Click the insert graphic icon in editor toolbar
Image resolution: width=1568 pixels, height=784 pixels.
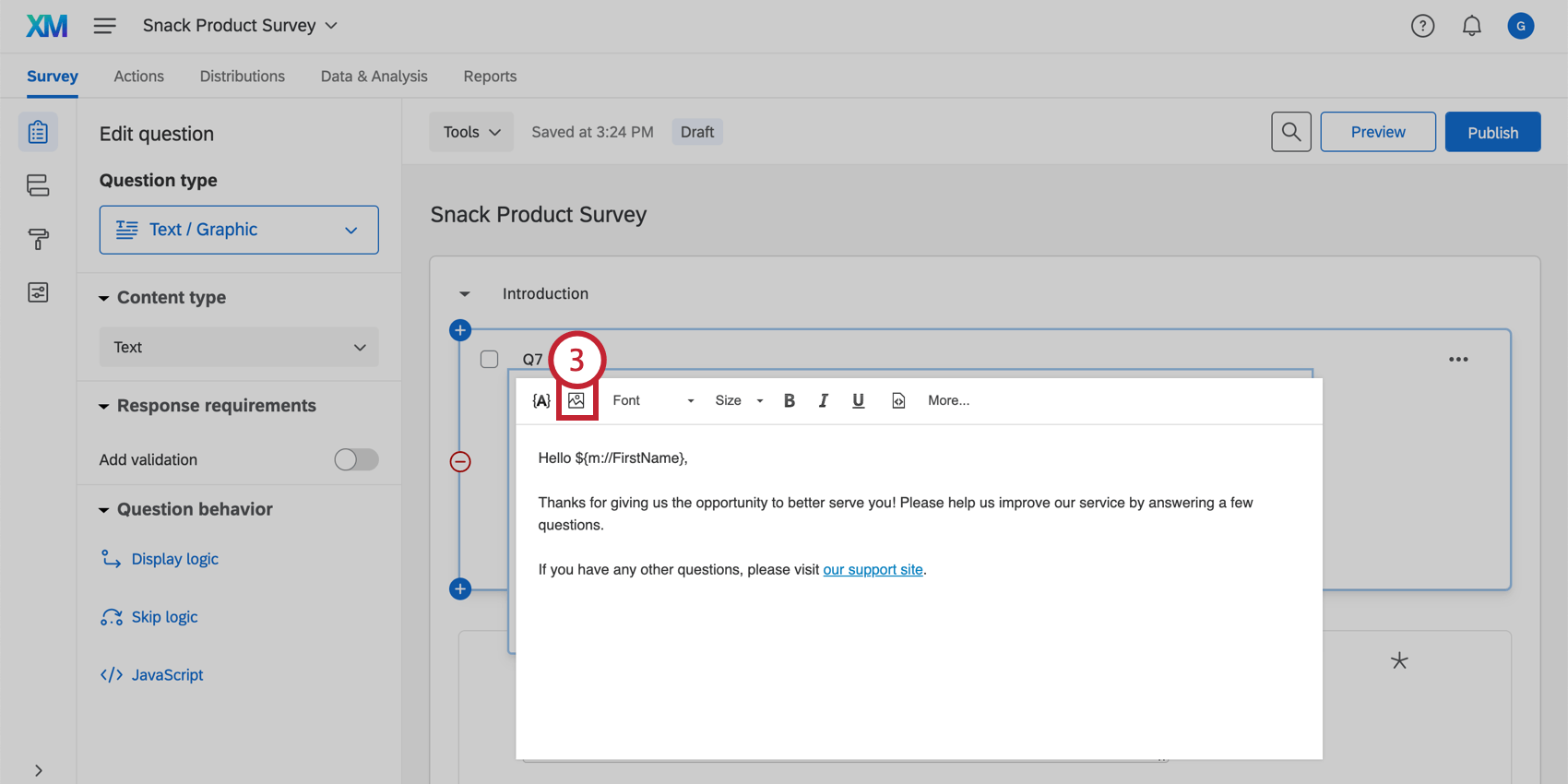click(x=576, y=400)
